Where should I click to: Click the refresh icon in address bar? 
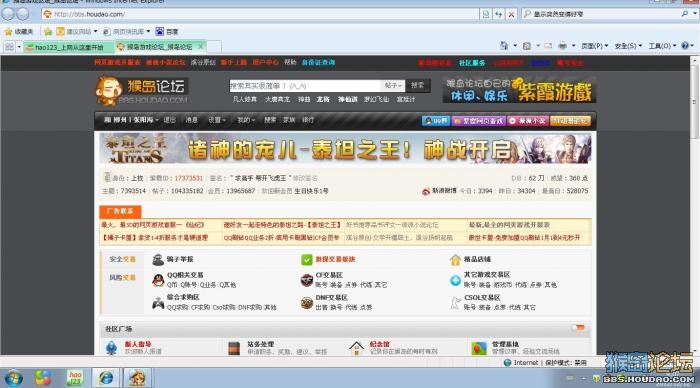(x=499, y=14)
